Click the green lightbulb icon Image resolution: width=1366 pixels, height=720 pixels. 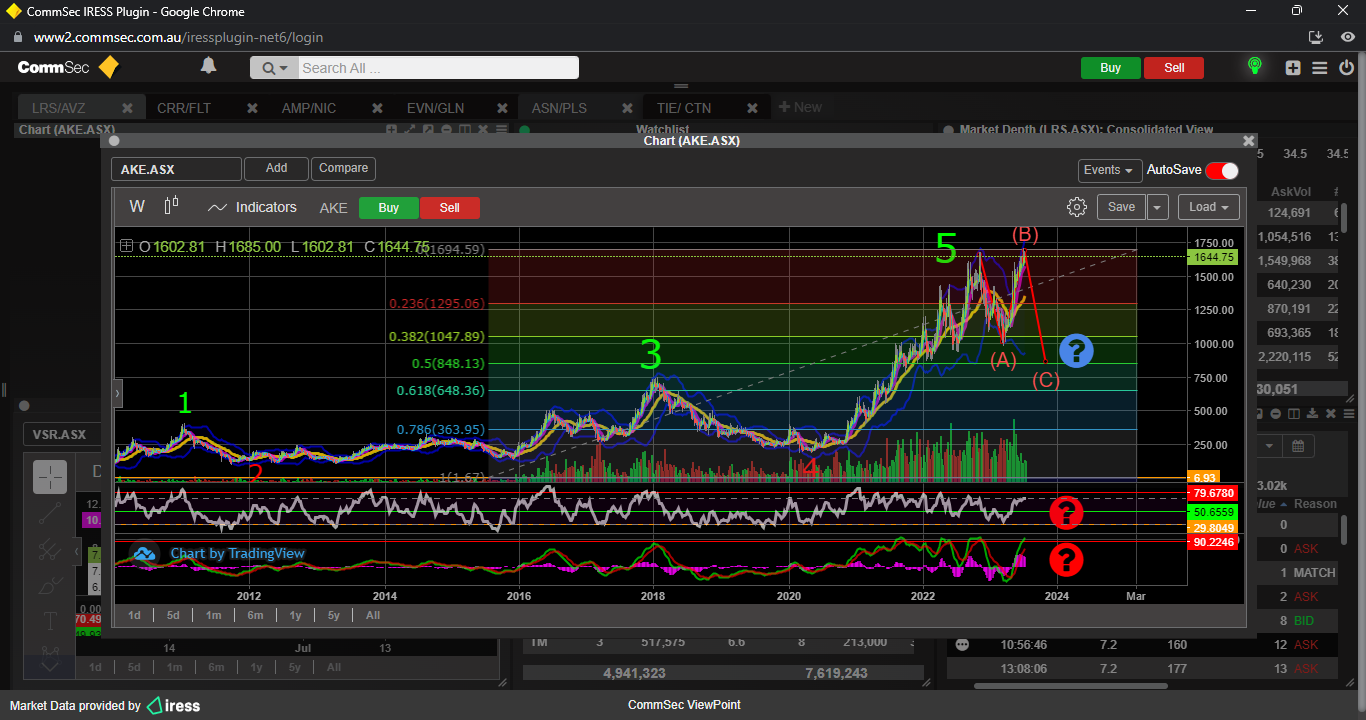pos(1254,67)
